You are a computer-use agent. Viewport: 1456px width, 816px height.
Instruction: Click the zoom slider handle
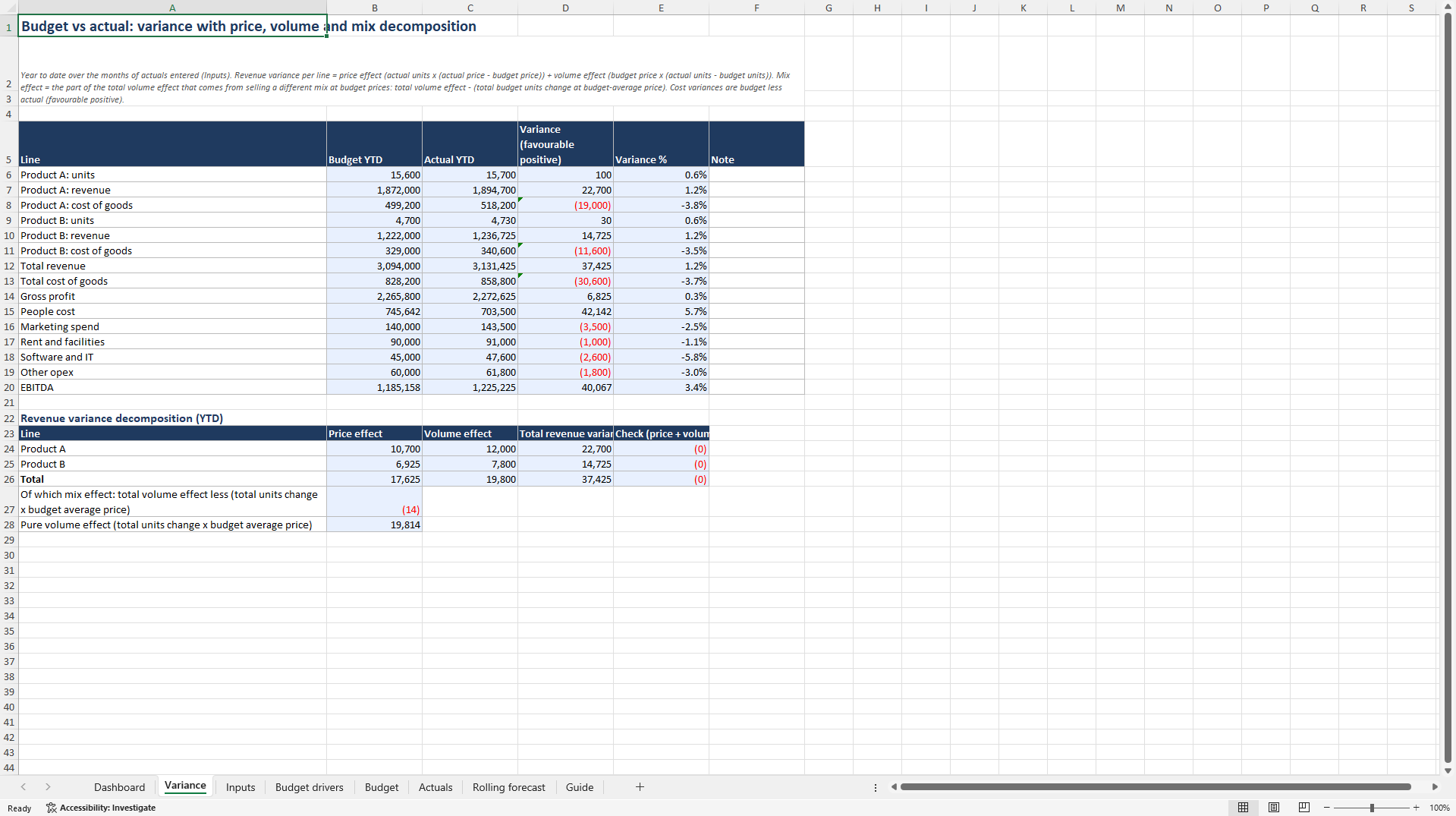(x=1372, y=808)
